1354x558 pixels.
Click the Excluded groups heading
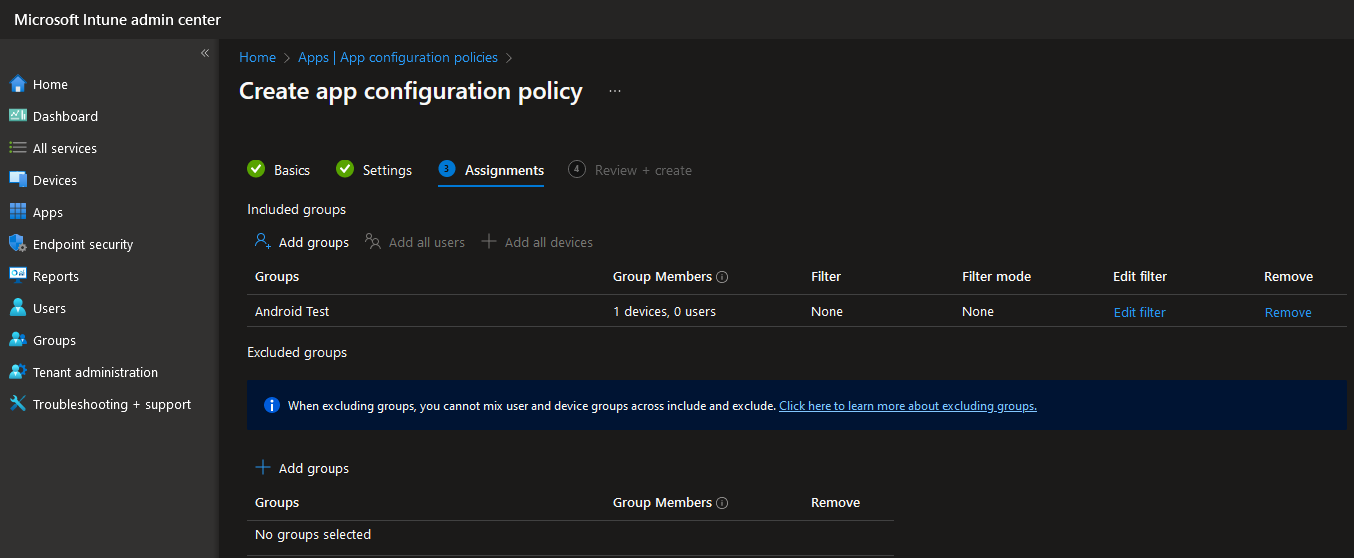coord(297,352)
